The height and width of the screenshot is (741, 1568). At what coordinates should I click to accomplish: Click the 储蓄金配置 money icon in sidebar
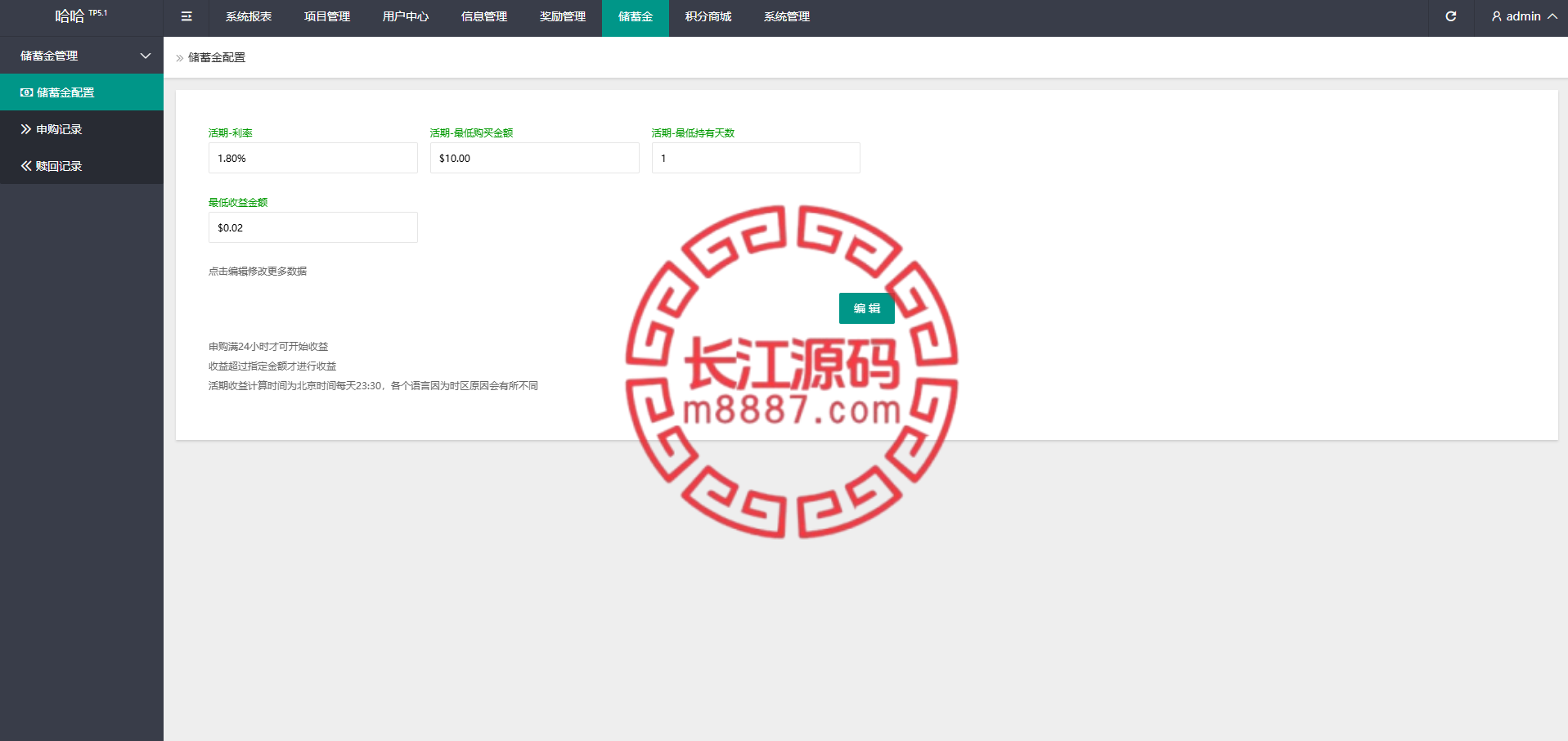click(x=27, y=92)
